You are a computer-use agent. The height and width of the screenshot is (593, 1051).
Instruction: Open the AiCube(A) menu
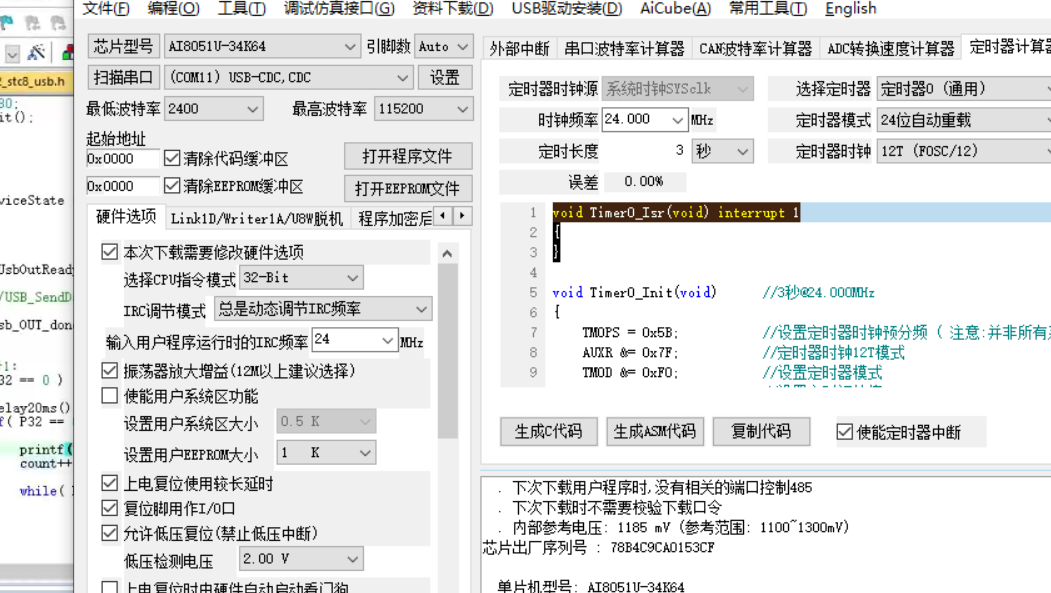pos(676,9)
